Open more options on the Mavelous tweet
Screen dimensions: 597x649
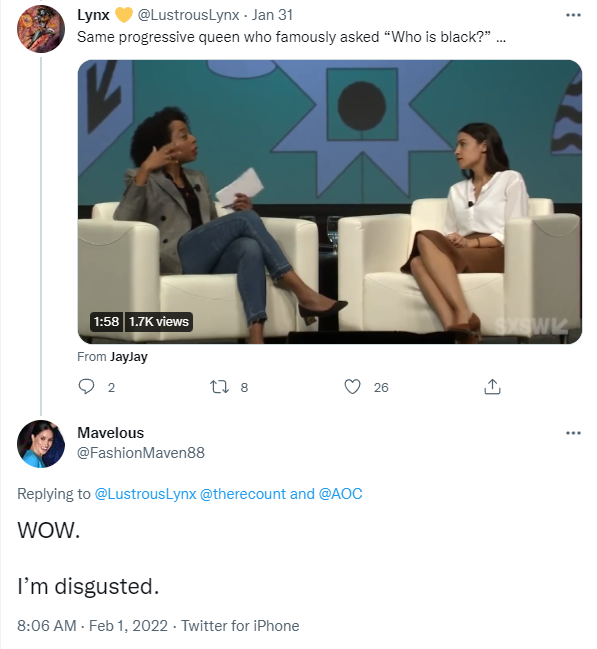coord(573,433)
